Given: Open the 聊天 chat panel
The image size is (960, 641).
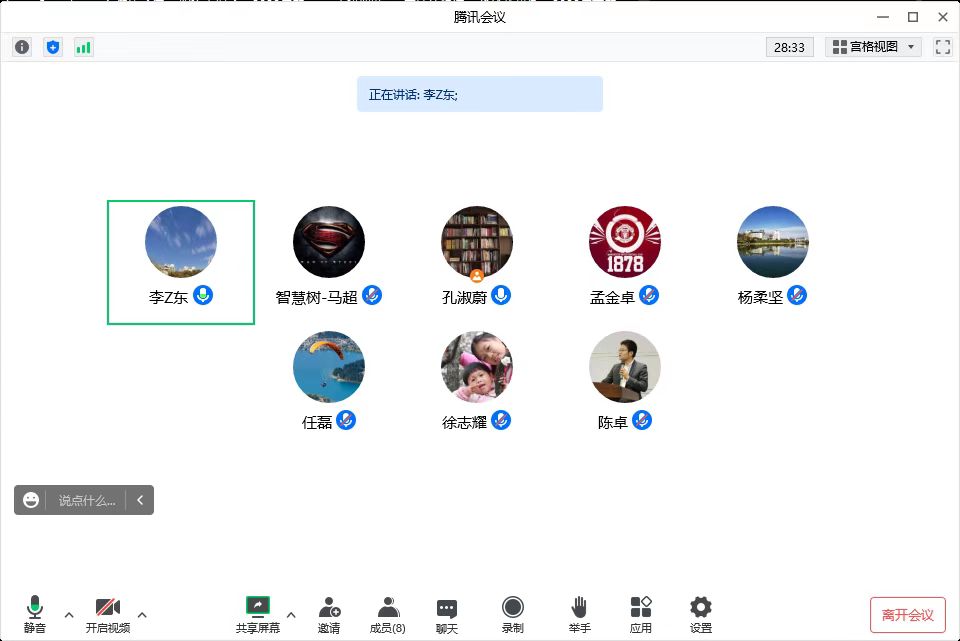Looking at the screenshot, I should tap(447, 613).
